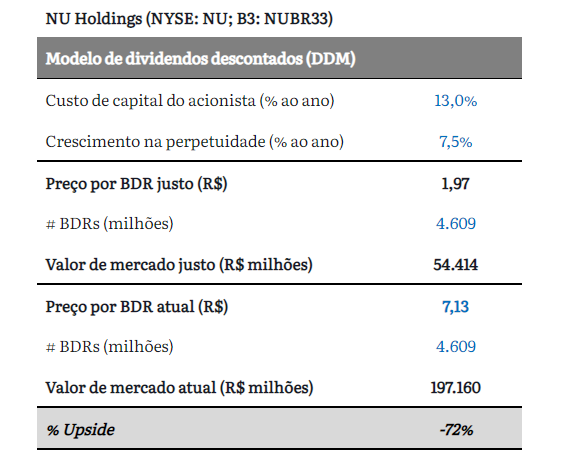Click the Valor de mercado atual label

click(x=179, y=388)
